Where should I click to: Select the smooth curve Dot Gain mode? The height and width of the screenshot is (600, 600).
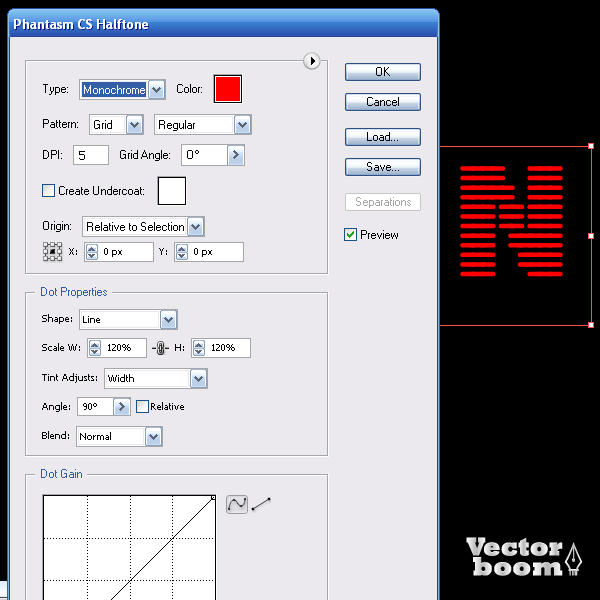pyautogui.click(x=237, y=504)
